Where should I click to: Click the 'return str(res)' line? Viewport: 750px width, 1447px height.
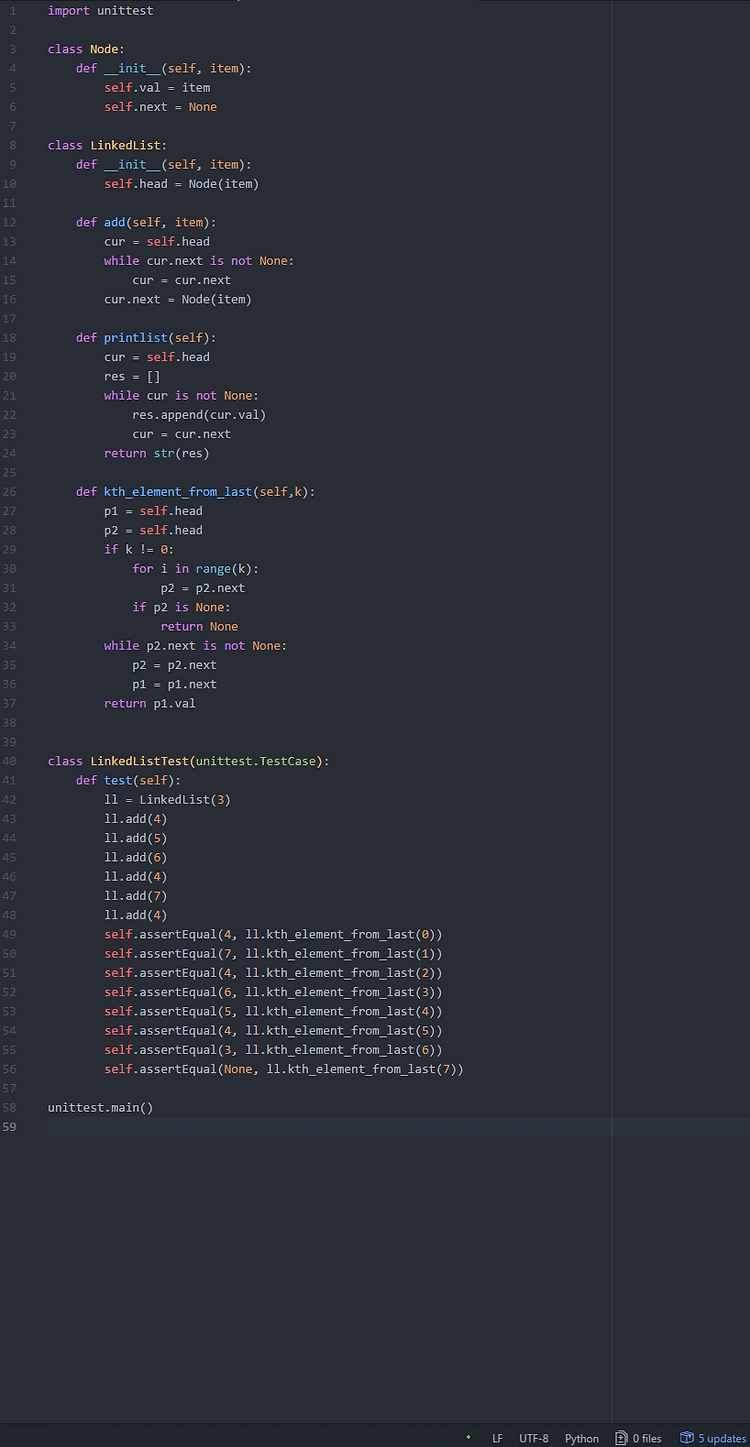coord(157,453)
